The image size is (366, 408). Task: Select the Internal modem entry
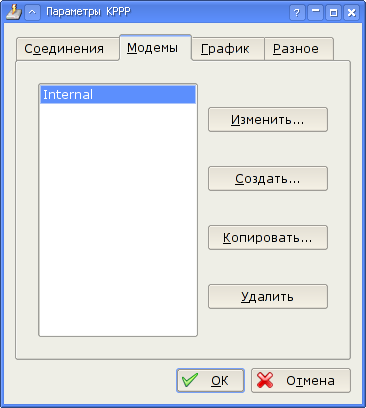click(118, 95)
